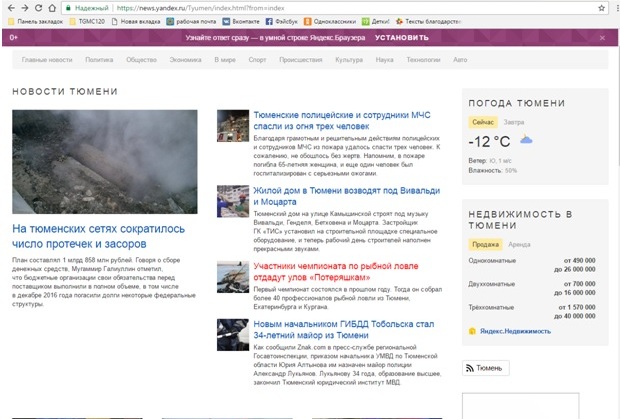
Task: Open the Тюмень RSS feed button
Action: (485, 368)
